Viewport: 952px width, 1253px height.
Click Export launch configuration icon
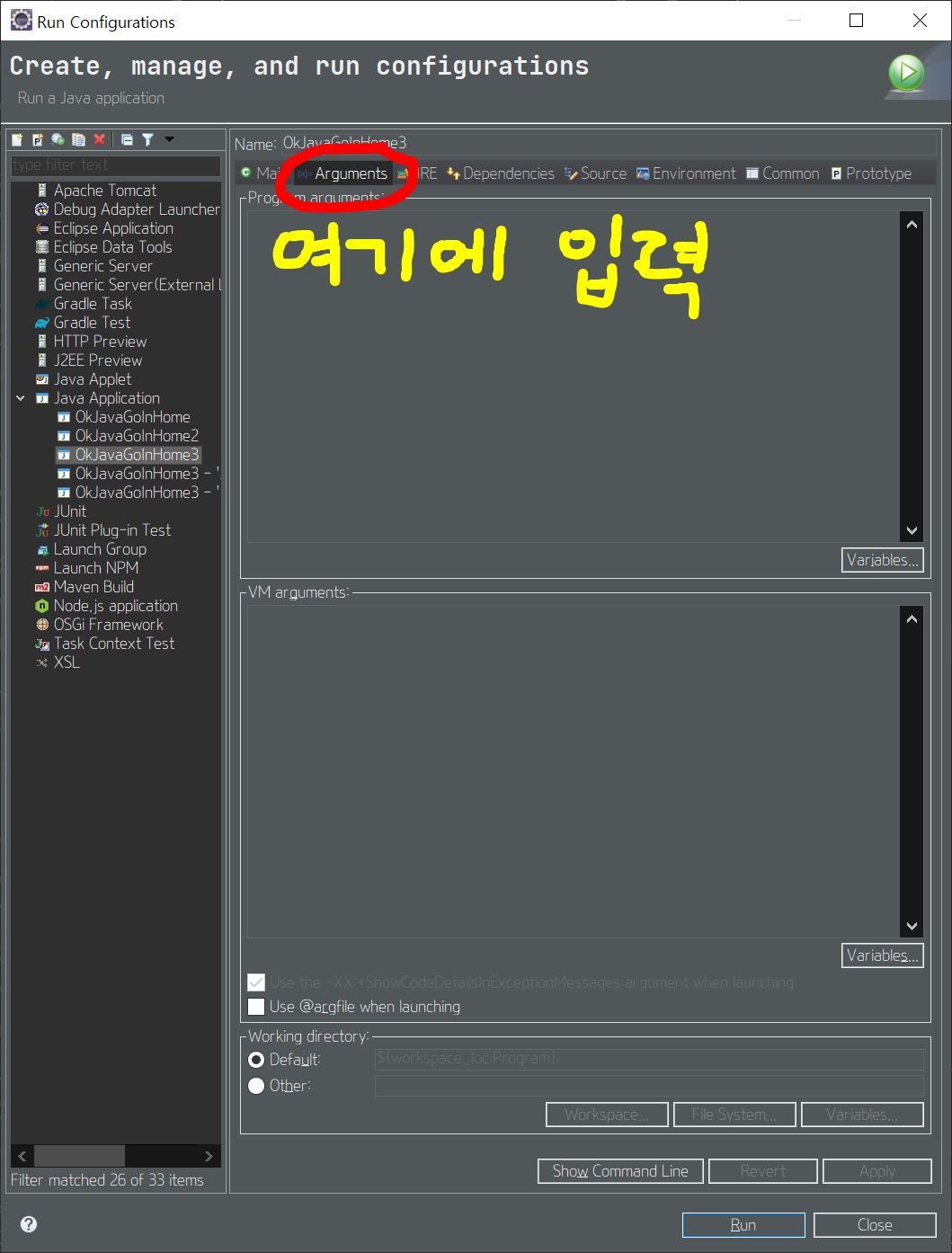click(58, 139)
